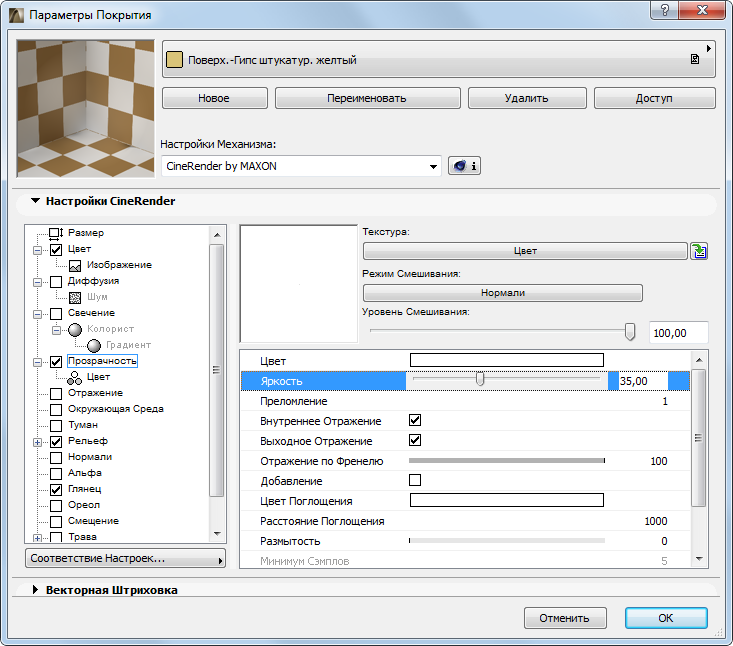Toggle the Цвет channel checkbox
733x646 pixels.
[x=56, y=250]
